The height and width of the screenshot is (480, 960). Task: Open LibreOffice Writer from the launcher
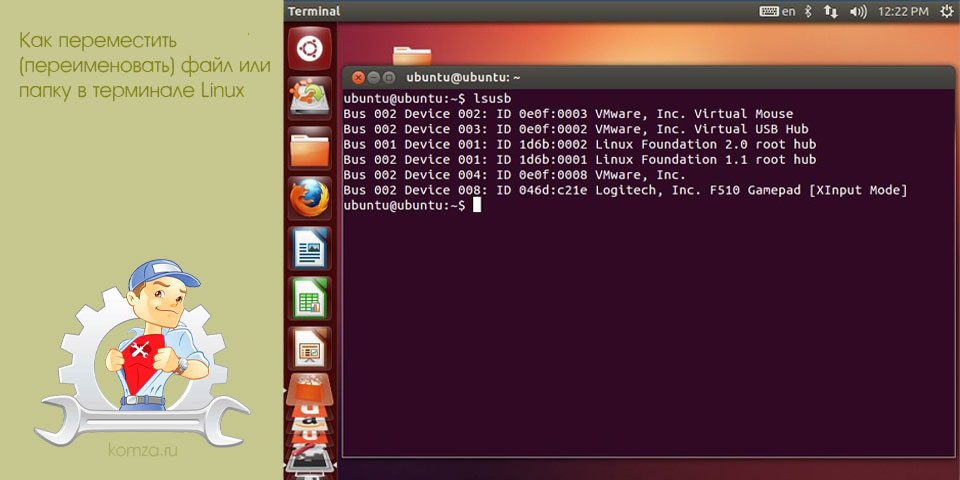[310, 248]
